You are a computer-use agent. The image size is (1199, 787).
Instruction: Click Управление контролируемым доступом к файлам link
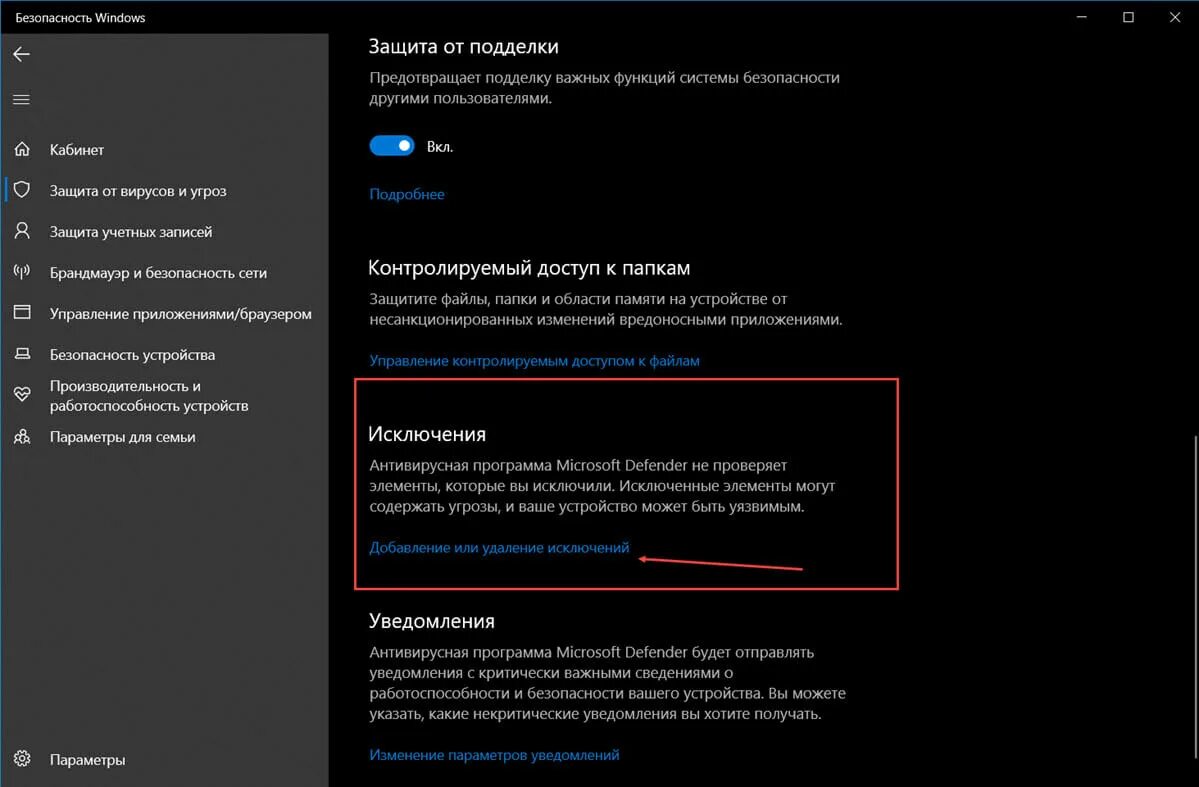coord(535,360)
